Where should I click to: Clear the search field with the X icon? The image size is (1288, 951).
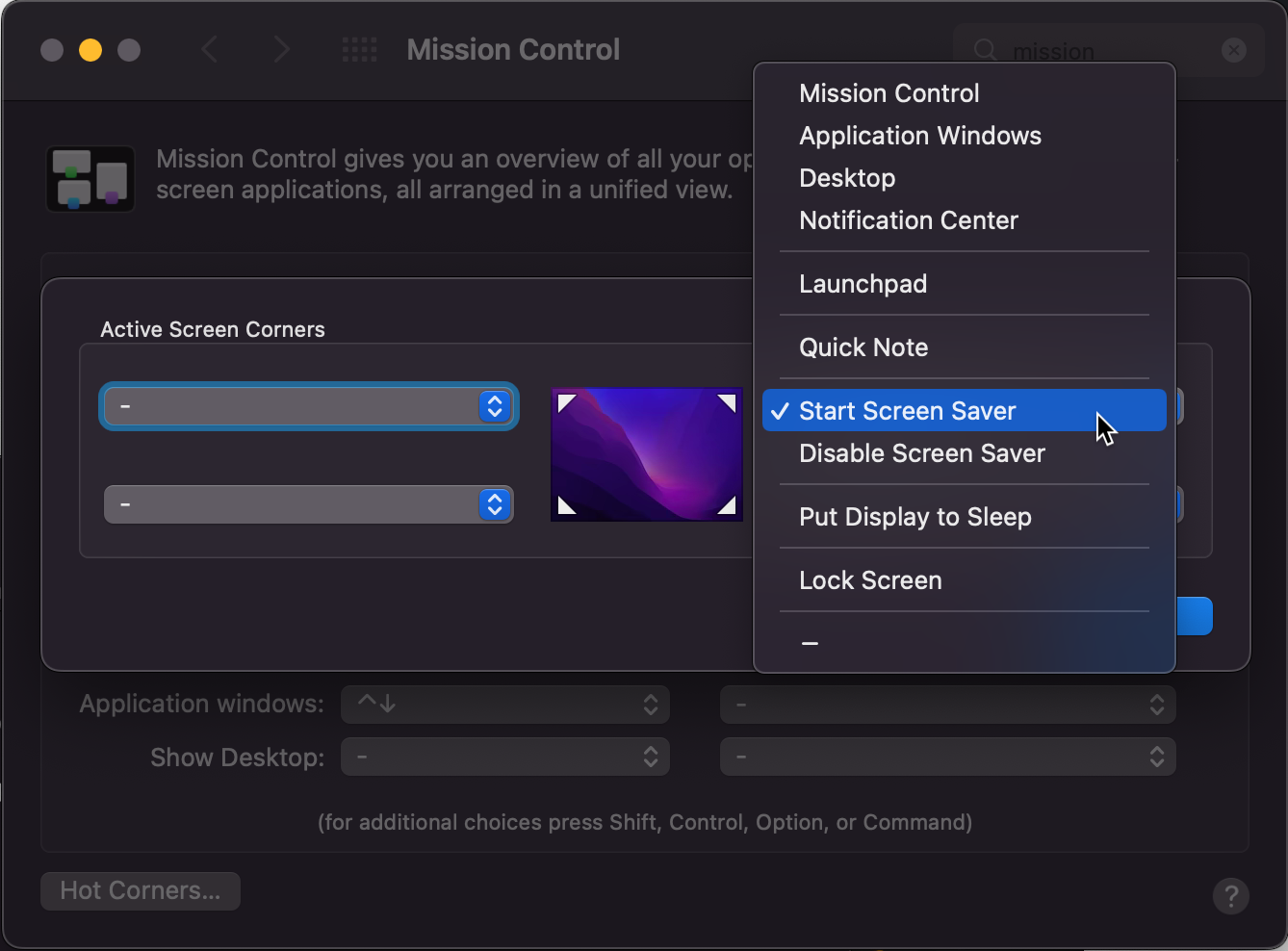pyautogui.click(x=1234, y=50)
